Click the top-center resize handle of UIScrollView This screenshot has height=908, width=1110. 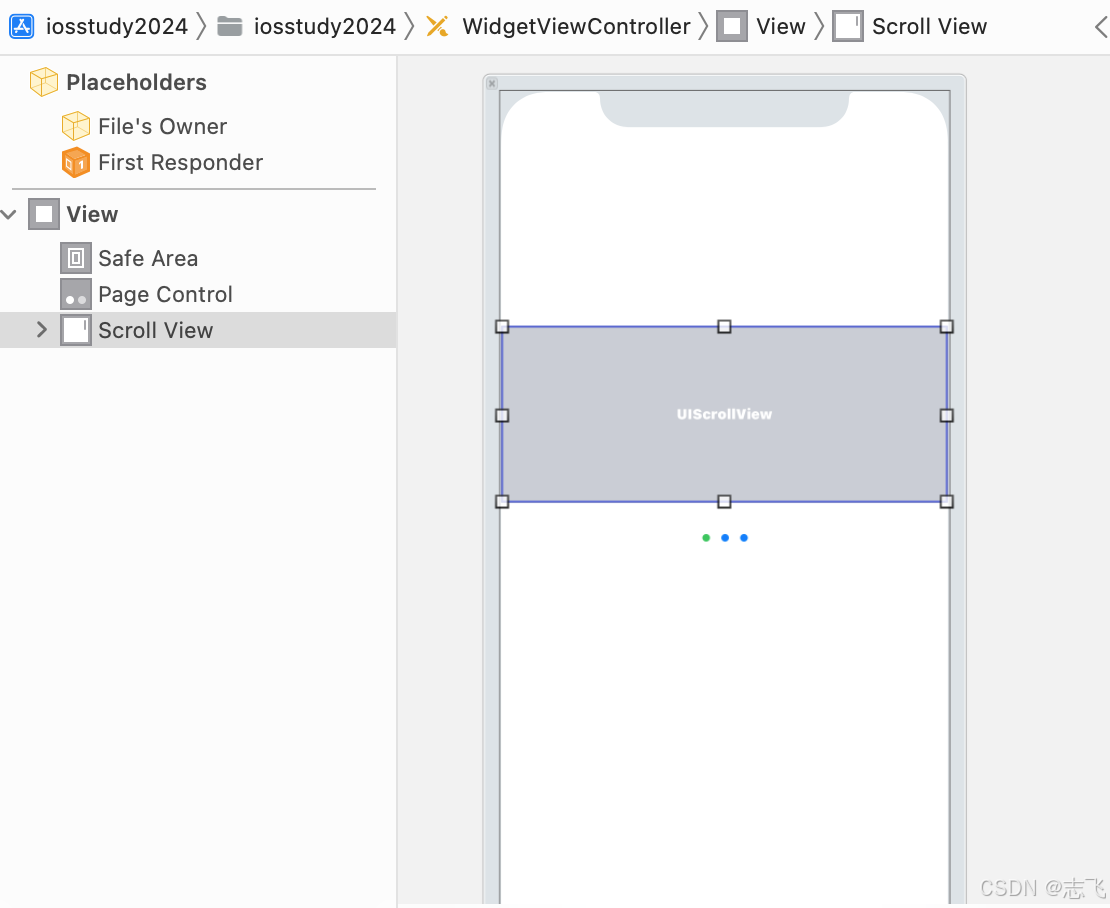click(x=724, y=326)
